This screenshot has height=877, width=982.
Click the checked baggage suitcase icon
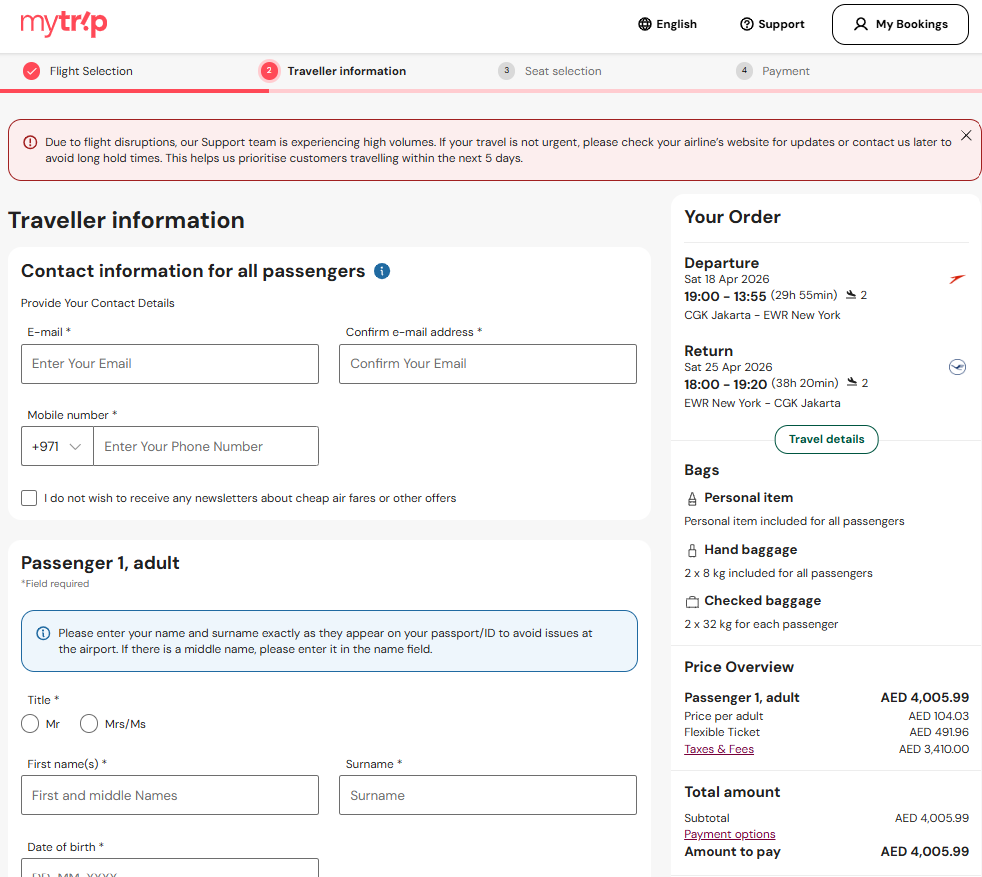click(692, 602)
